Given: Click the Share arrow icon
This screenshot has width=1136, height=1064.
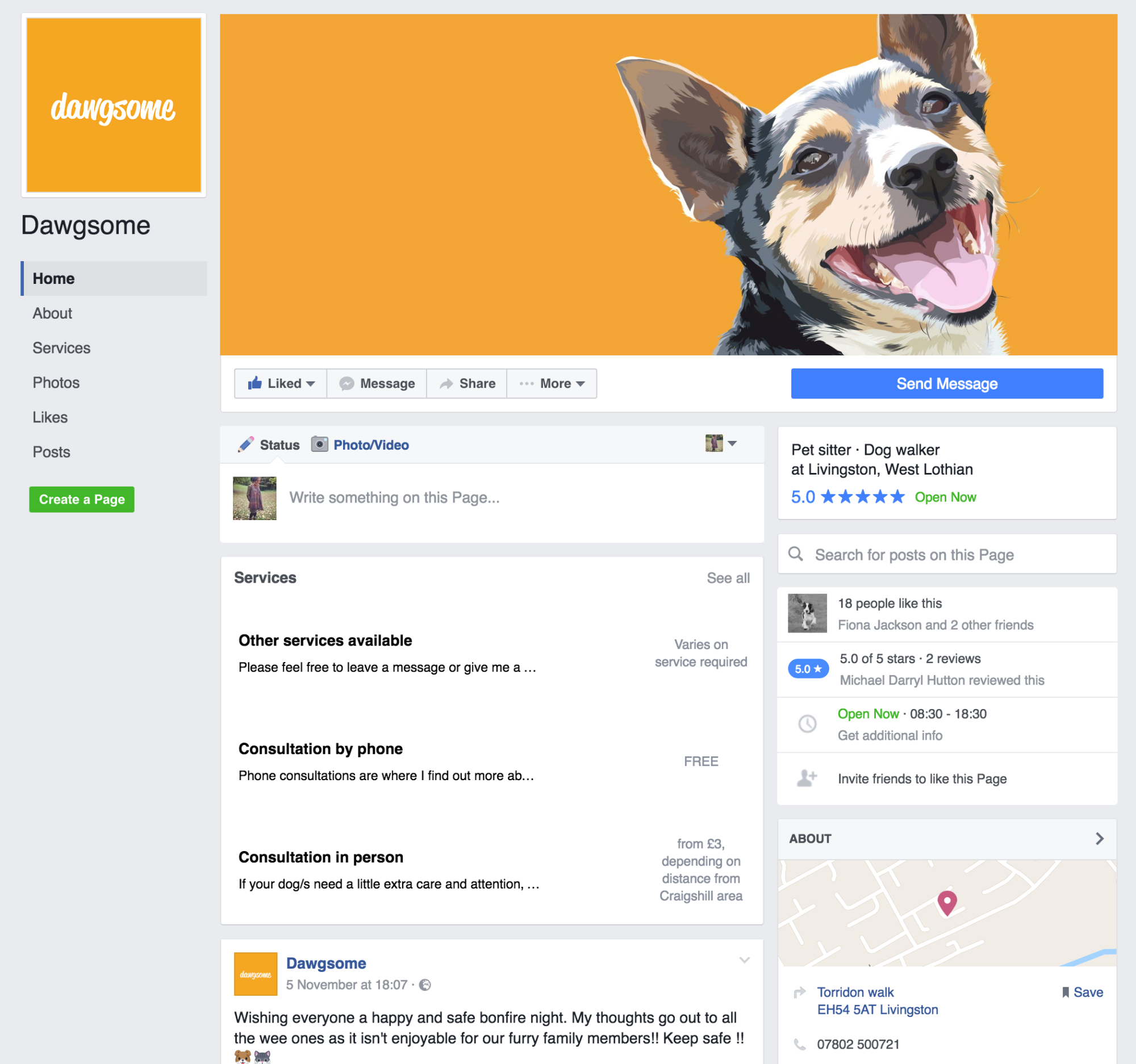Looking at the screenshot, I should coord(446,384).
